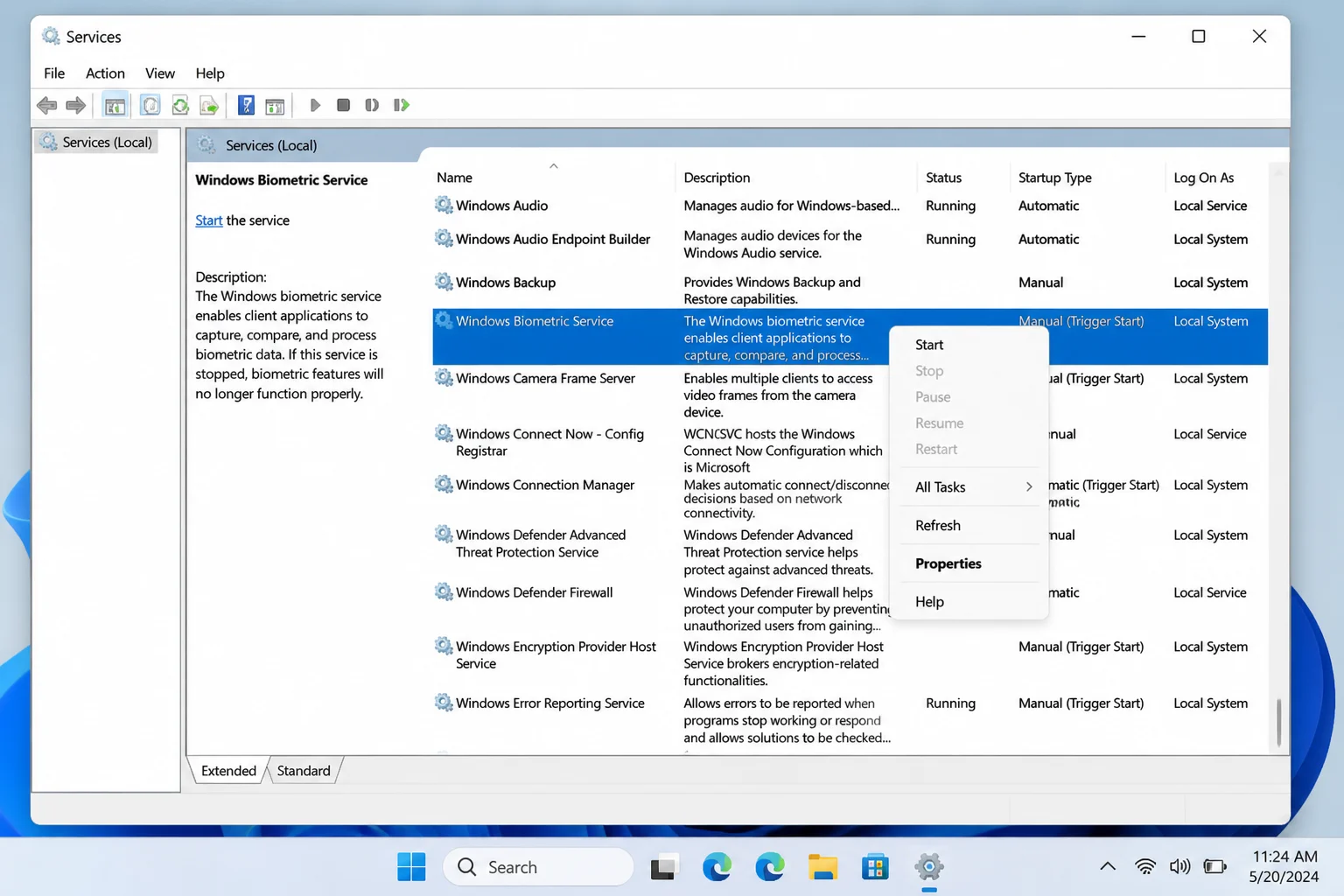Screen dimensions: 1344x896
Task: Open the blue Help toolbar icon
Action: (x=246, y=106)
